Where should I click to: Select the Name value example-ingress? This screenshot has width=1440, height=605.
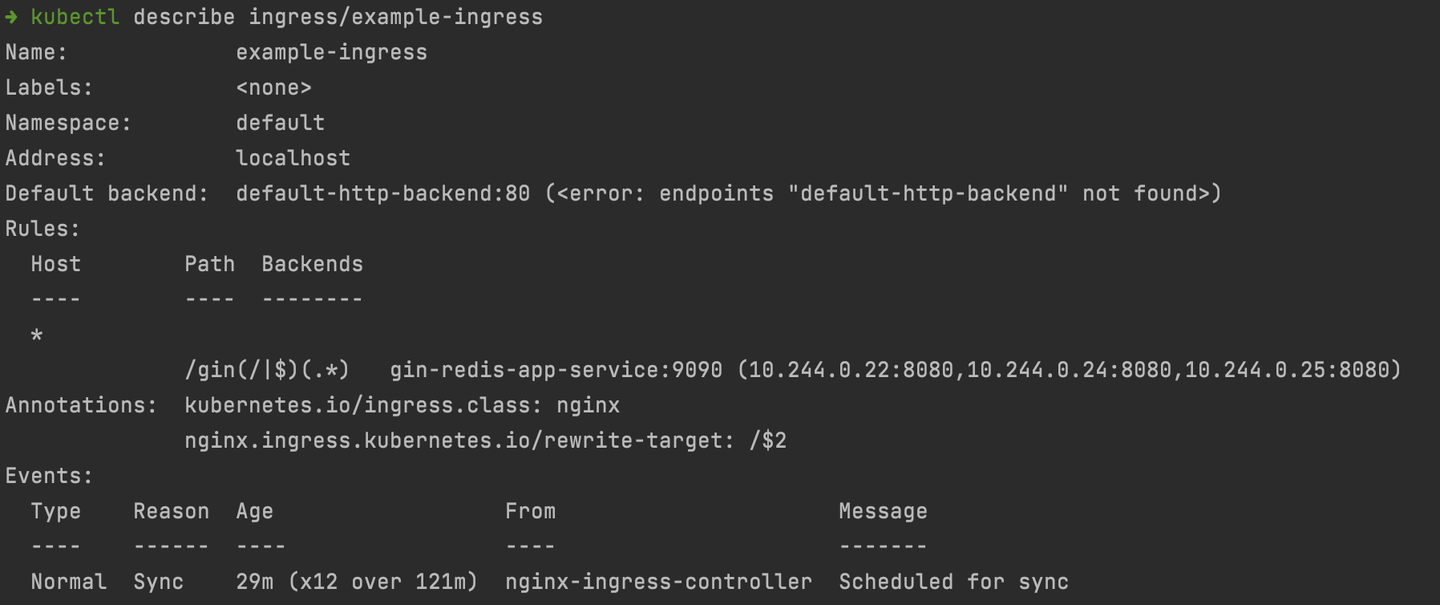[x=331, y=52]
